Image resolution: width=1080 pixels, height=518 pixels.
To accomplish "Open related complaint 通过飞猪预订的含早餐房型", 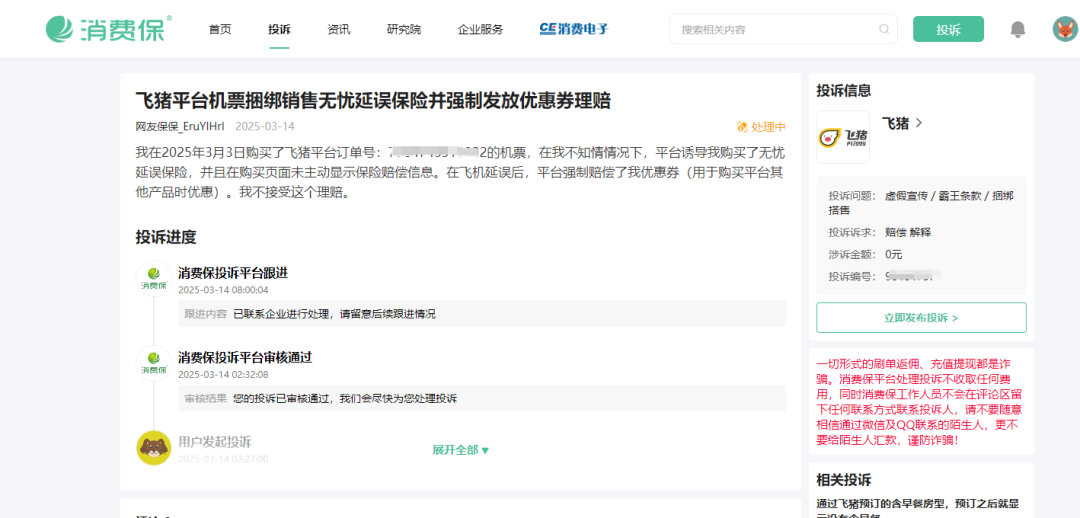I will coord(920,509).
